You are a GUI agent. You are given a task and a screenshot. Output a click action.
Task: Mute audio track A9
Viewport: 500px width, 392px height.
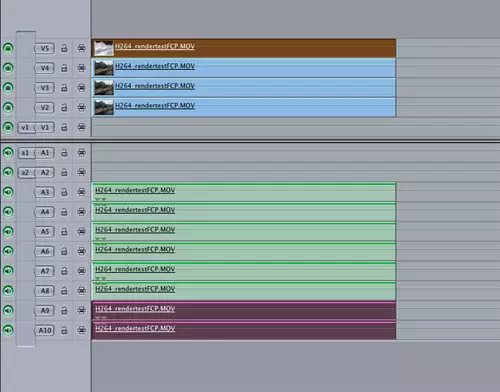click(8, 310)
